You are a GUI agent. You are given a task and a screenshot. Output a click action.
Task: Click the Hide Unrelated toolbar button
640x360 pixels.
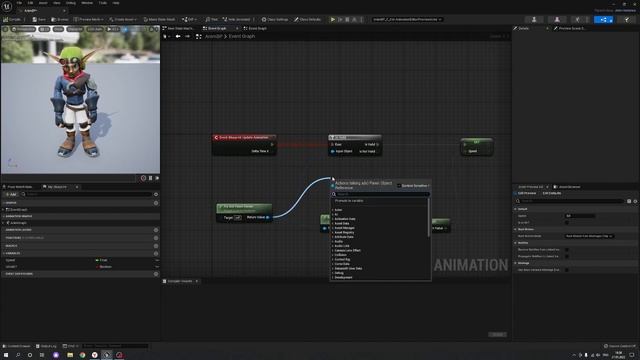click(x=237, y=19)
